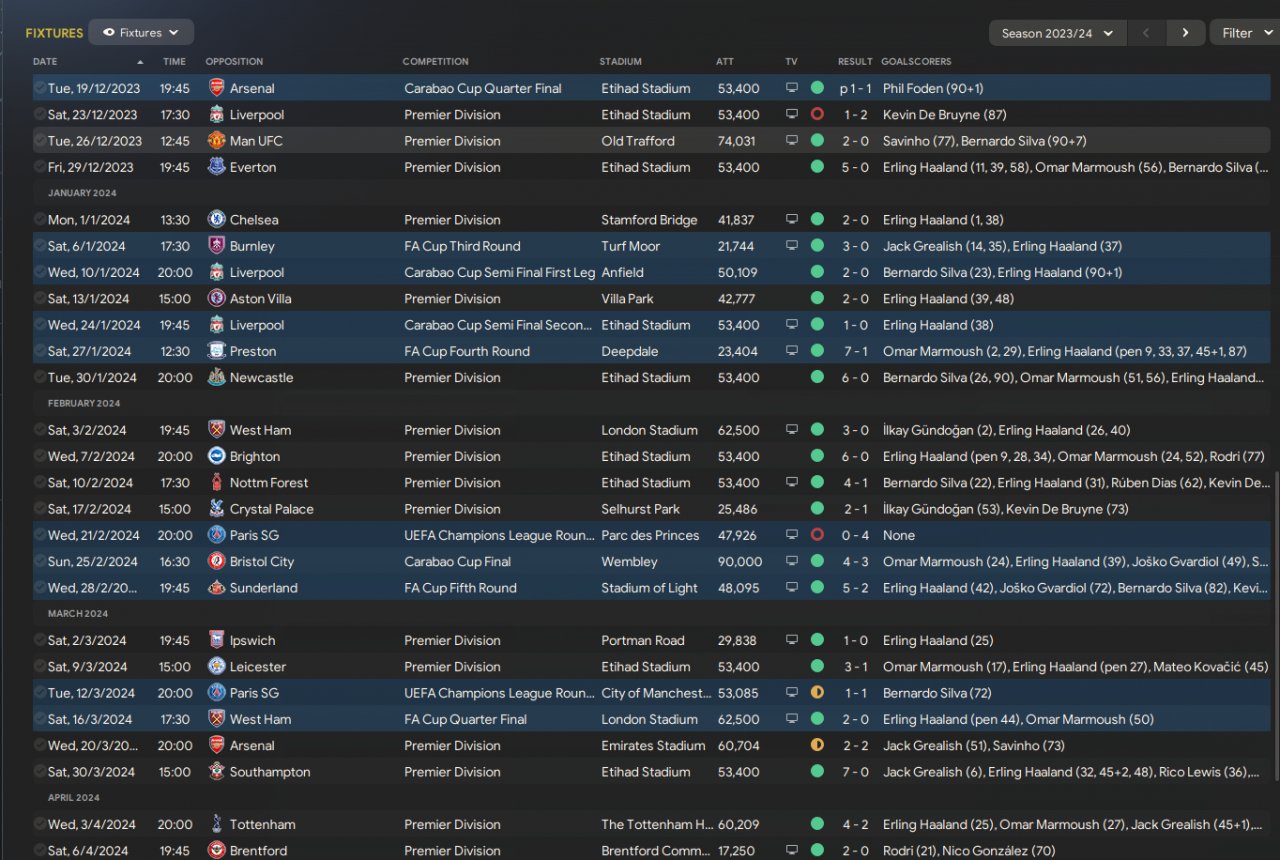Click the Paris SG badge in the 21/2/2024 row
1280x860 pixels.
[216, 535]
